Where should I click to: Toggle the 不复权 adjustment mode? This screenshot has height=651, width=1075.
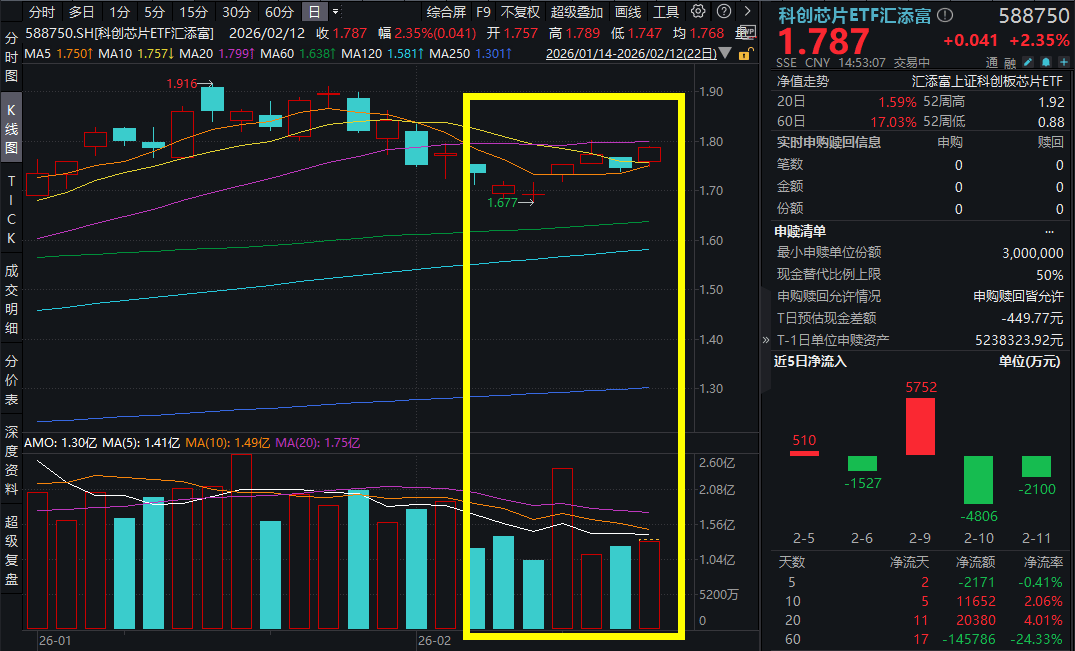(x=520, y=12)
